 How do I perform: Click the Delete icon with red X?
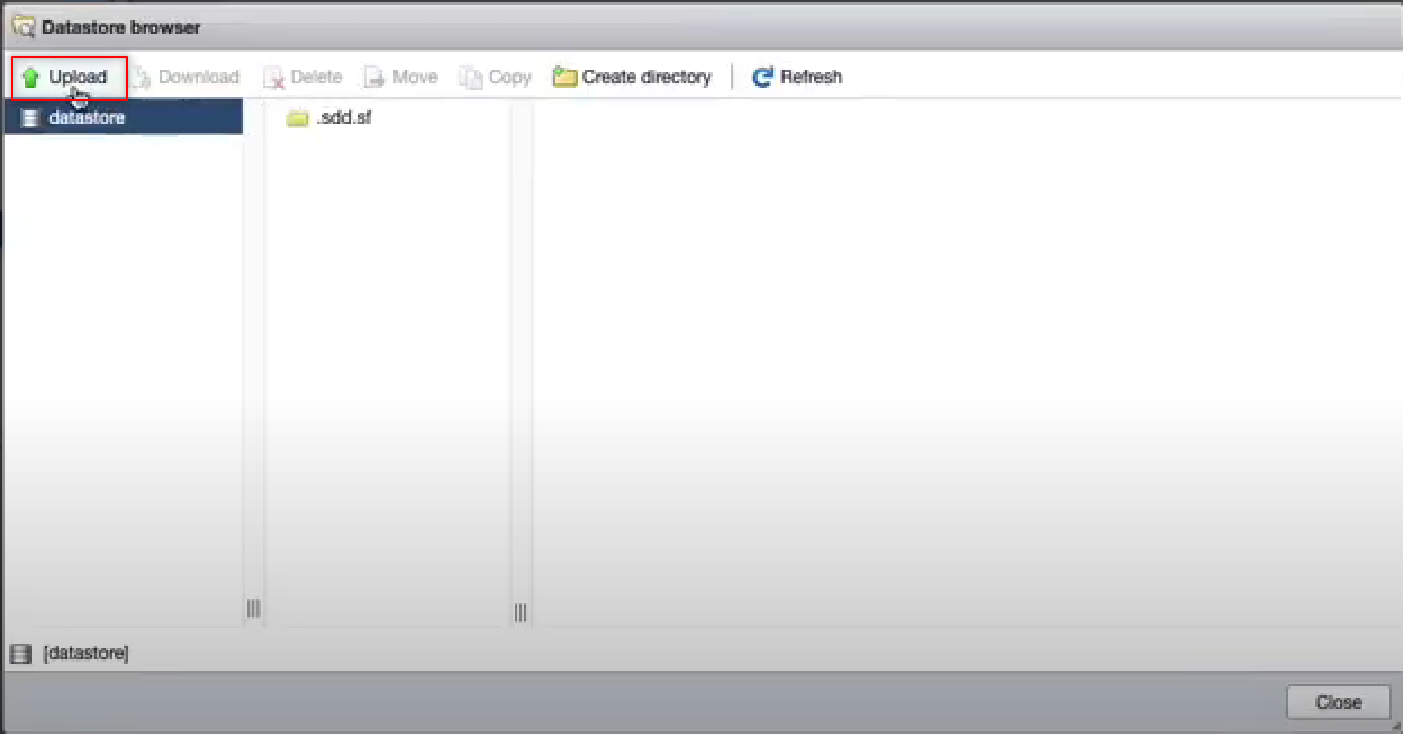click(274, 77)
